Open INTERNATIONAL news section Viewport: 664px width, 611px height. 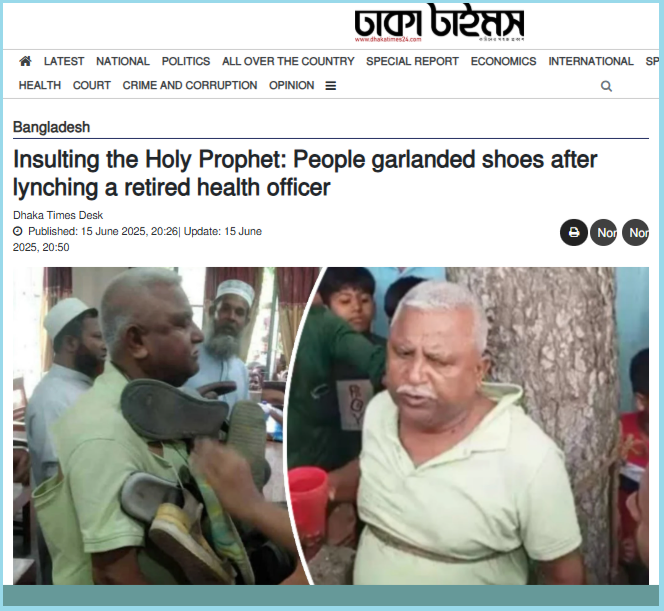click(591, 61)
